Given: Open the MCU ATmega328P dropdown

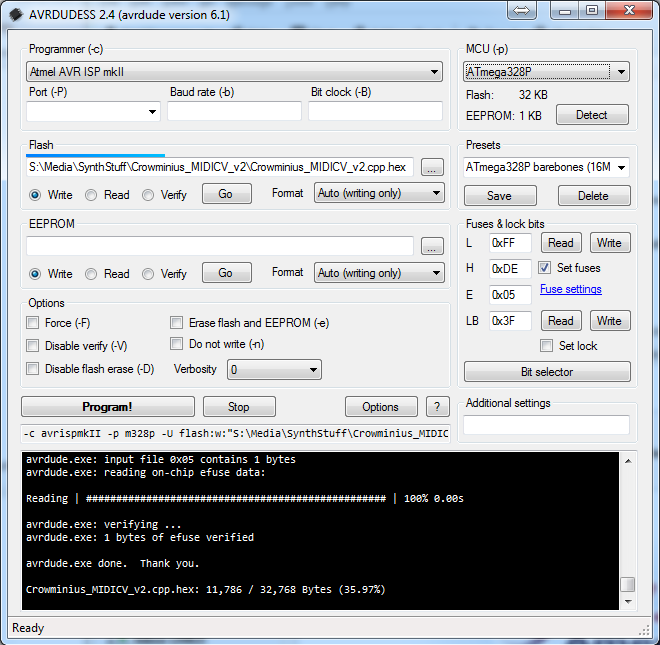Looking at the screenshot, I should coord(546,72).
